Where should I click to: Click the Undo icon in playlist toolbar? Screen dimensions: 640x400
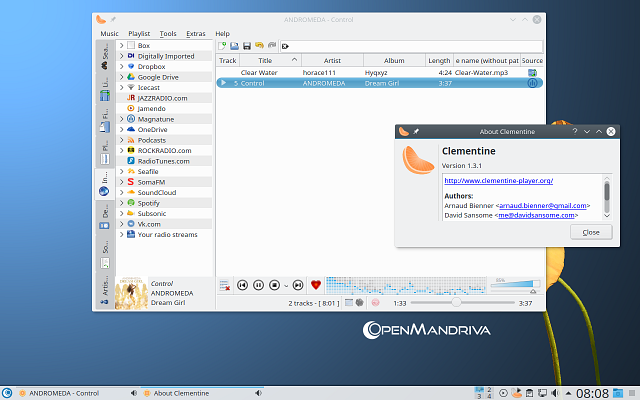(259, 46)
